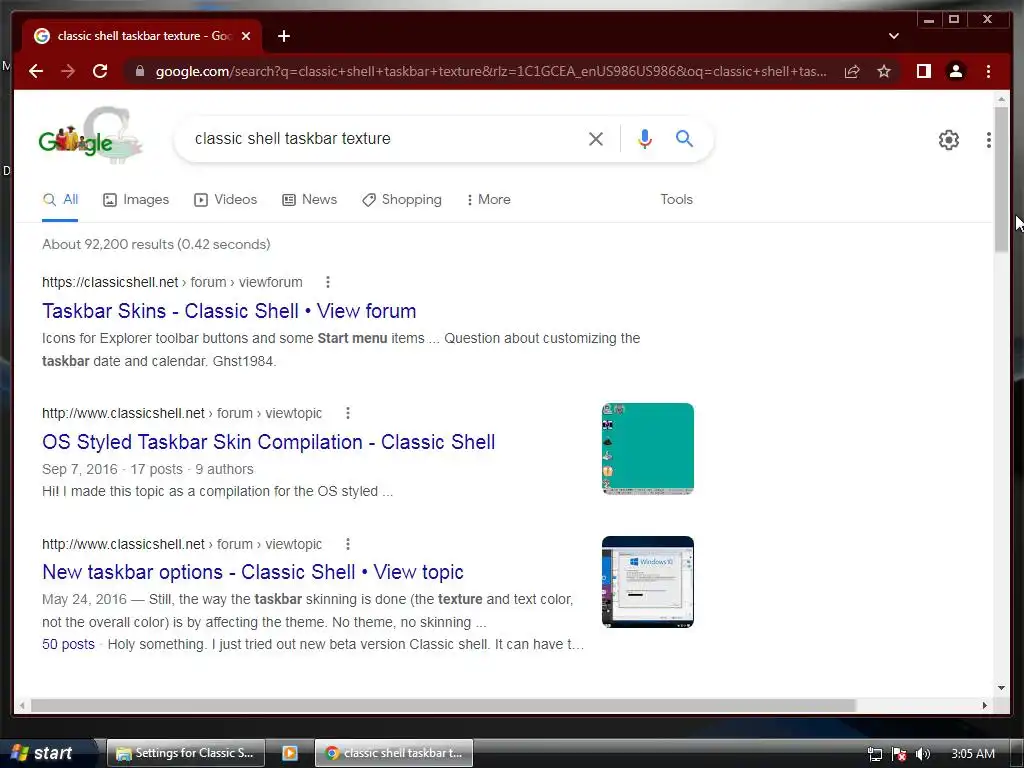Open New taskbar options - Classic Shell result

point(253,573)
